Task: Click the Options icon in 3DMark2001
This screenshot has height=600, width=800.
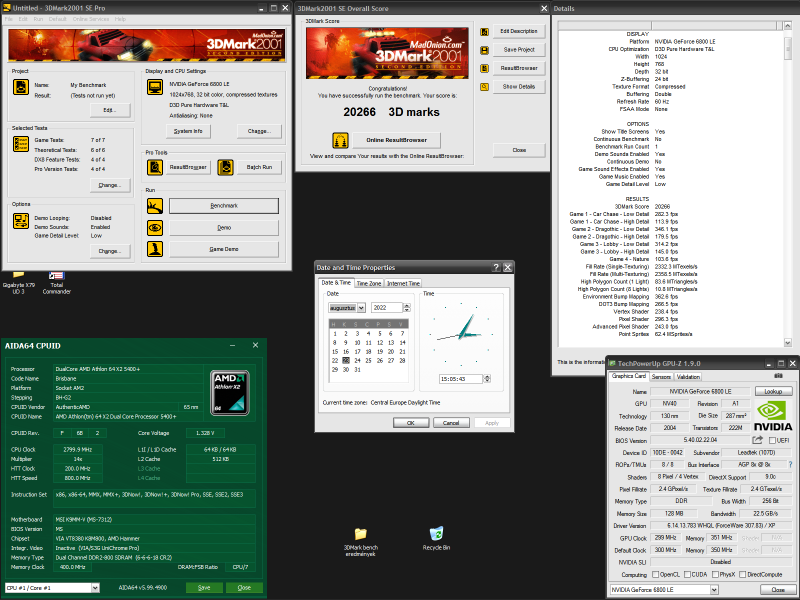Action: [21, 221]
